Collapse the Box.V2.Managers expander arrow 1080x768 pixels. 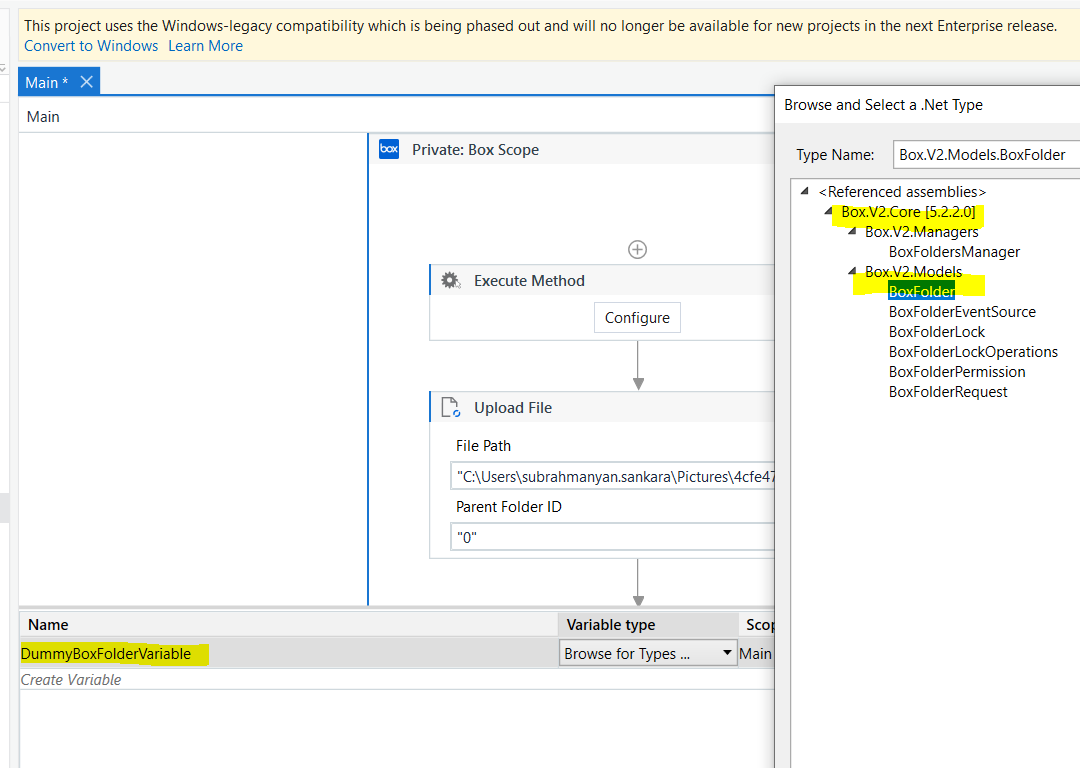(852, 231)
